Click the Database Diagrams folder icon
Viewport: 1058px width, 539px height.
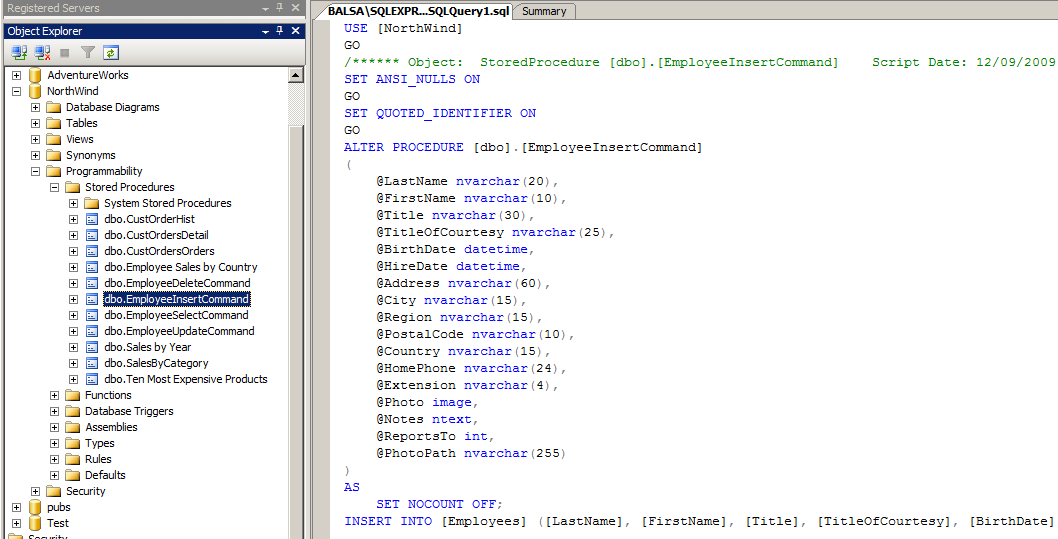pos(54,107)
